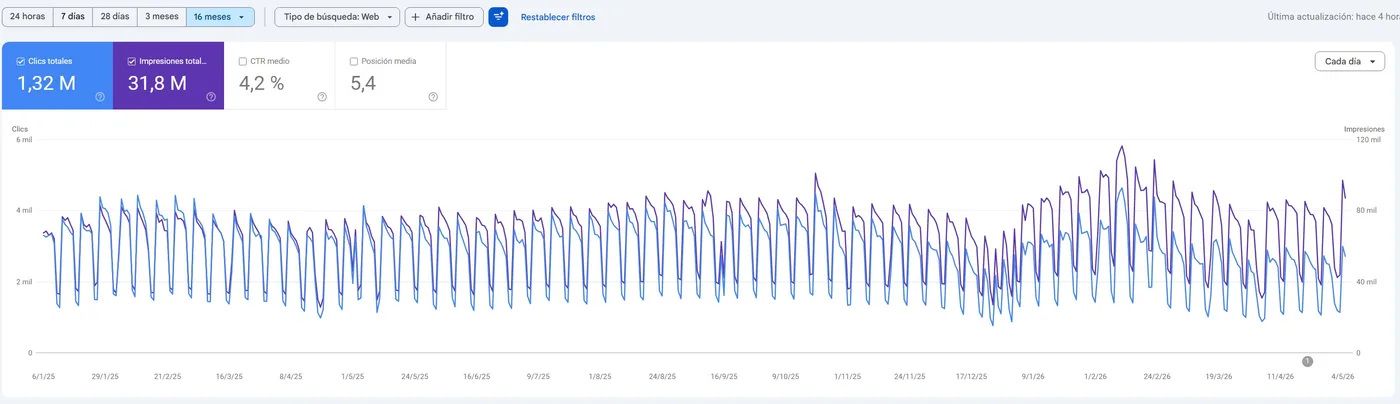Select the 3 meses date range

click(161, 17)
